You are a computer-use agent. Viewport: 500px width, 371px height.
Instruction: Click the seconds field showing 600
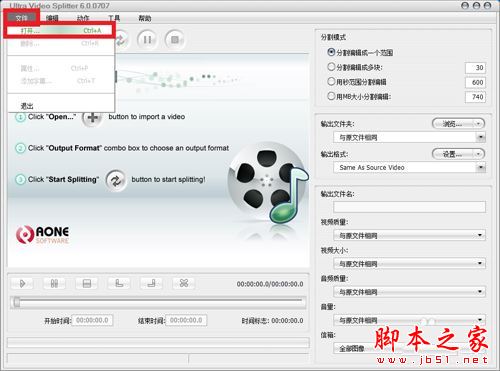pos(475,82)
